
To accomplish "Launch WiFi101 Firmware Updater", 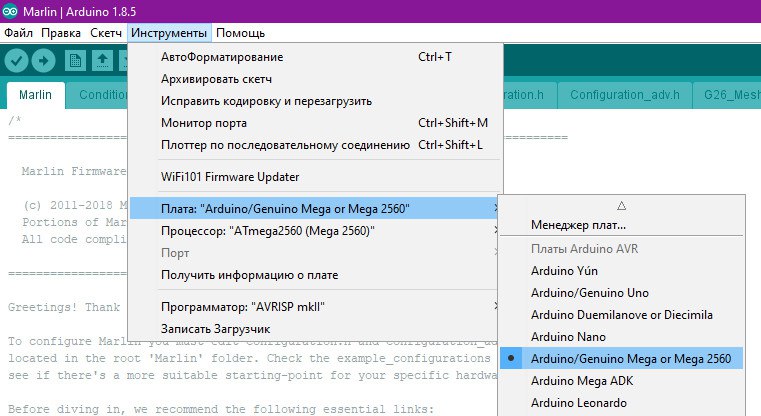I will pyautogui.click(x=315, y=177).
